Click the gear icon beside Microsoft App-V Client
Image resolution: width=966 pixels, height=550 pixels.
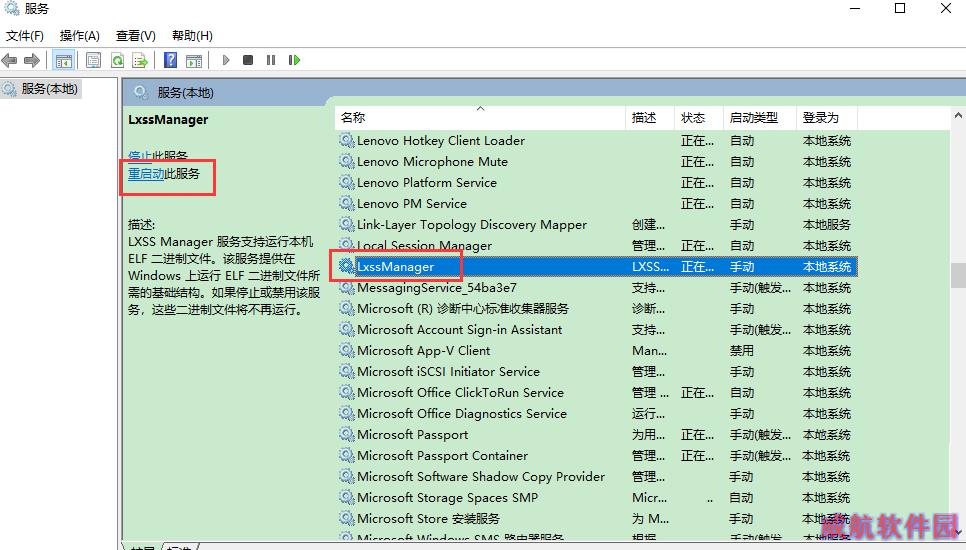(x=347, y=350)
